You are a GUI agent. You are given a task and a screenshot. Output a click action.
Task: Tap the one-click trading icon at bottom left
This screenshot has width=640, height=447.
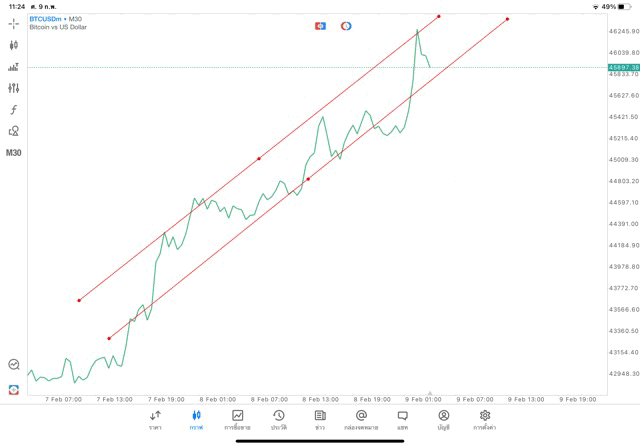point(13,389)
